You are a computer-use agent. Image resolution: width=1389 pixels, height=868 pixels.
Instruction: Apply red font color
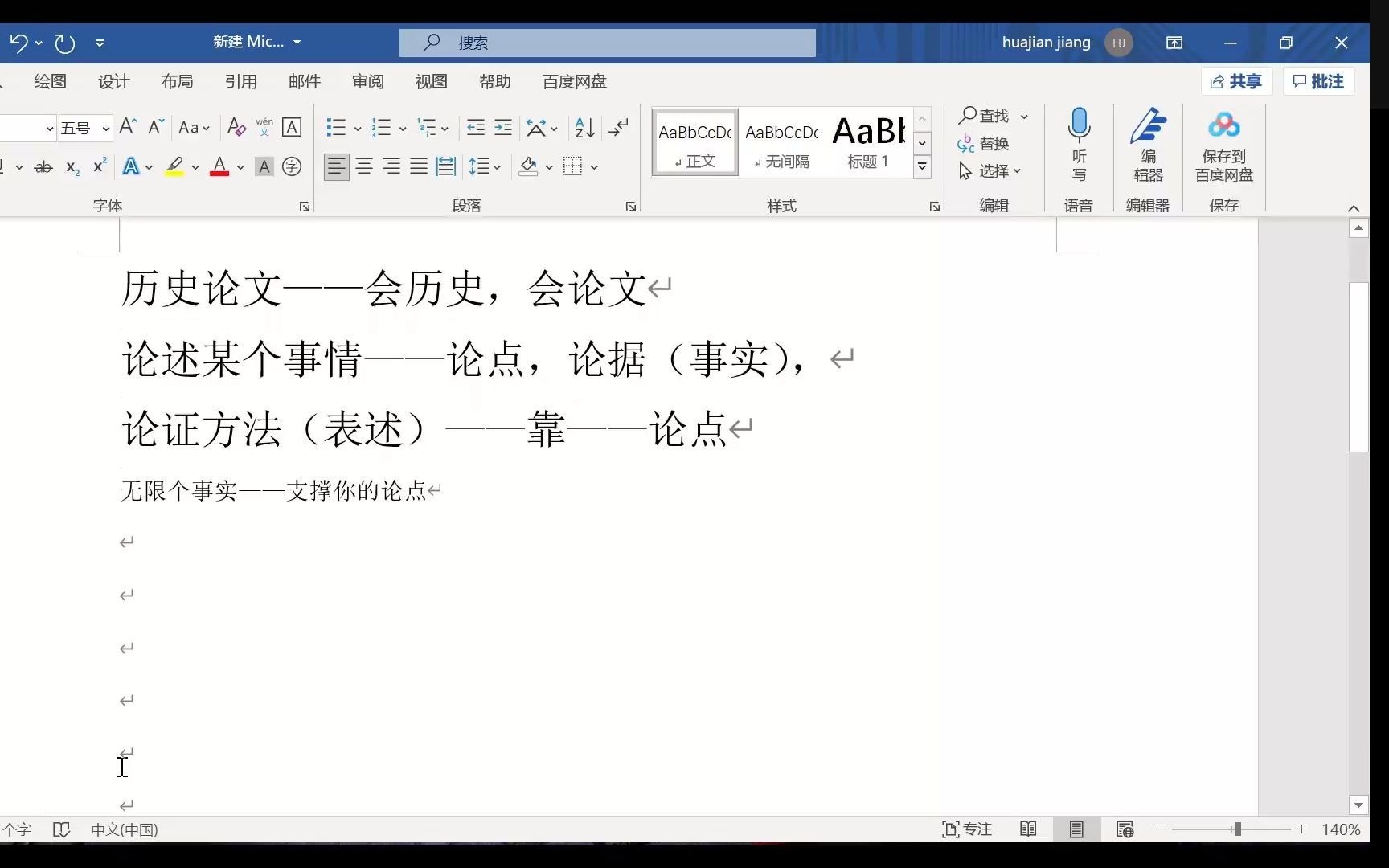219,166
